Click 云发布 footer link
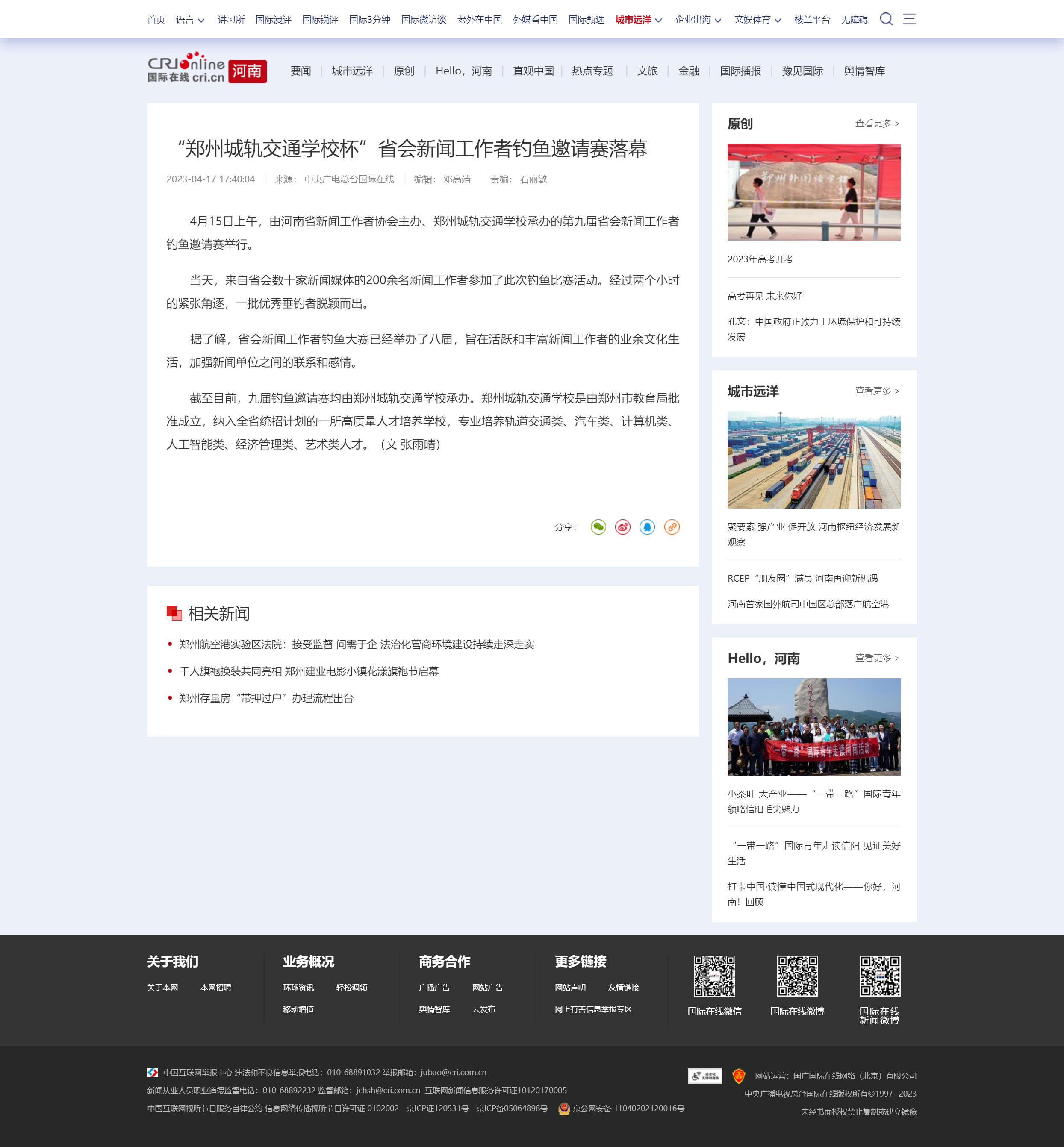This screenshot has width=1064, height=1147. [x=483, y=1009]
